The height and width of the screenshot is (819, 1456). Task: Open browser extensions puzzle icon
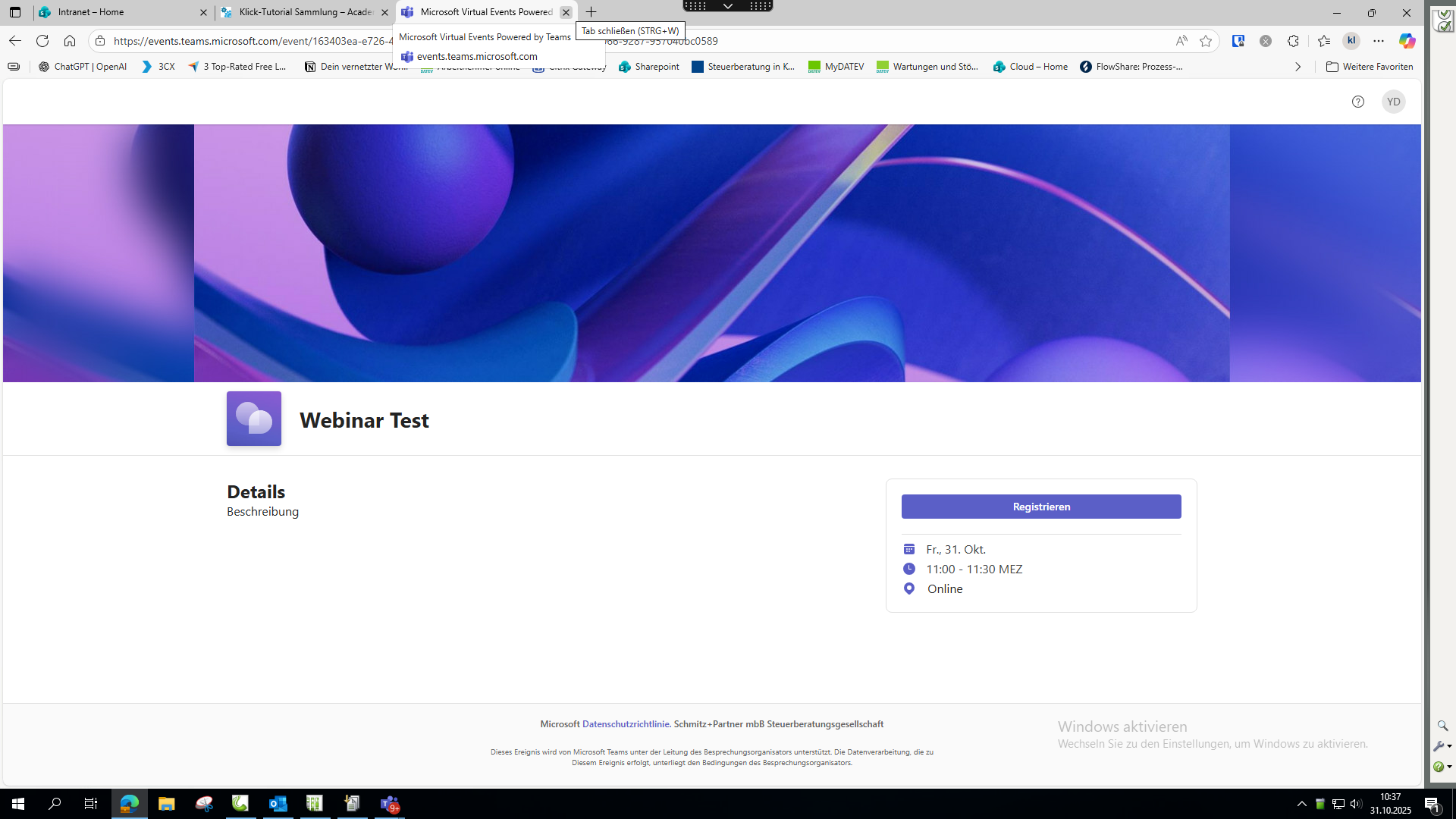(1293, 41)
